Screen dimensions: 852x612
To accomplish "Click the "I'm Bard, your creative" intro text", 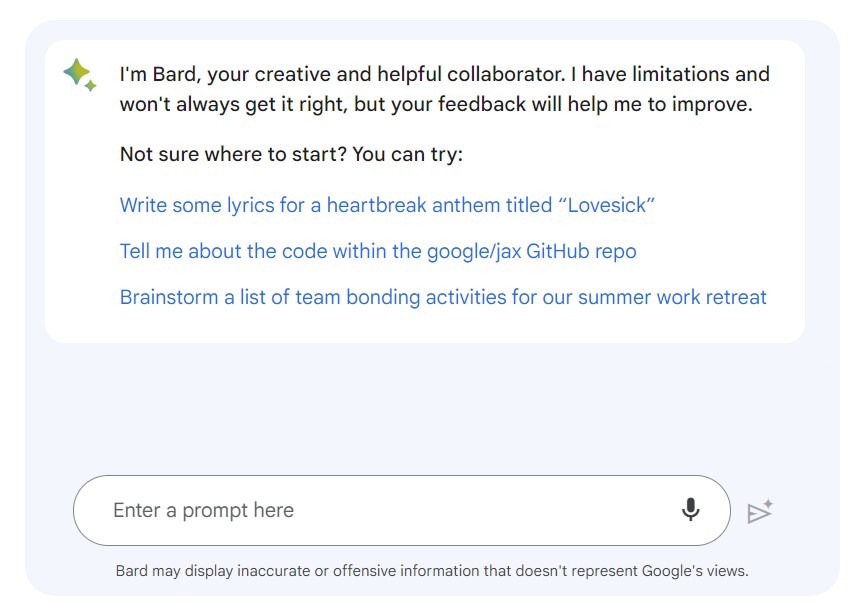I will click(x=444, y=89).
